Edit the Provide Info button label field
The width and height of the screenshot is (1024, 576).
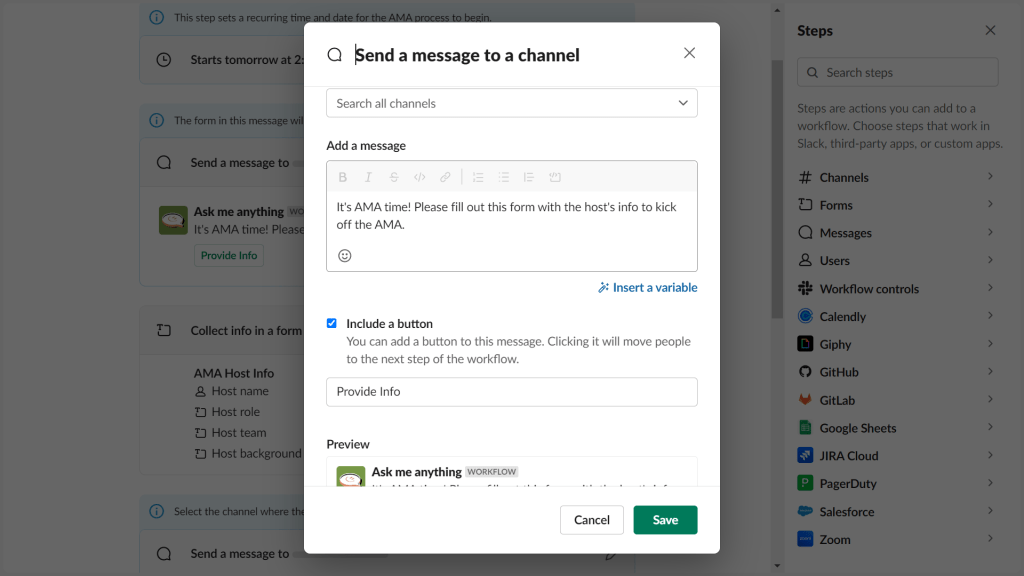click(511, 391)
